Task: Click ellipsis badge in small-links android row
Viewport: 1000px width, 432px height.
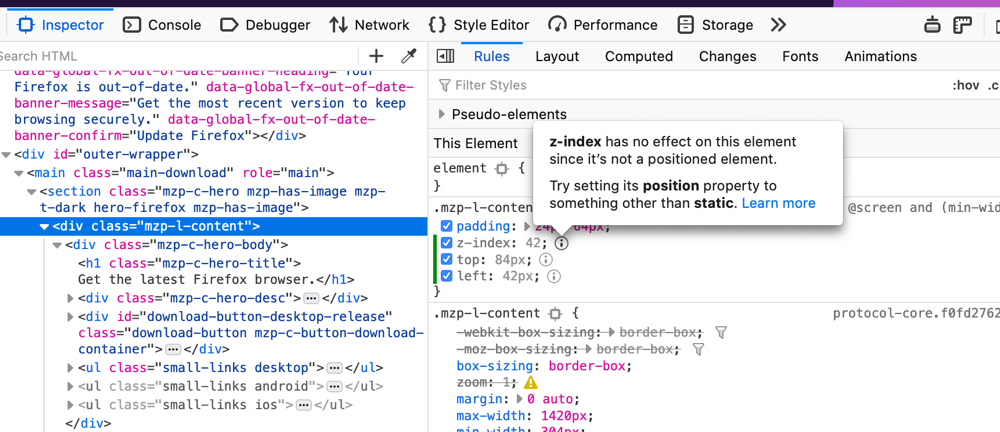Action: click(x=334, y=387)
